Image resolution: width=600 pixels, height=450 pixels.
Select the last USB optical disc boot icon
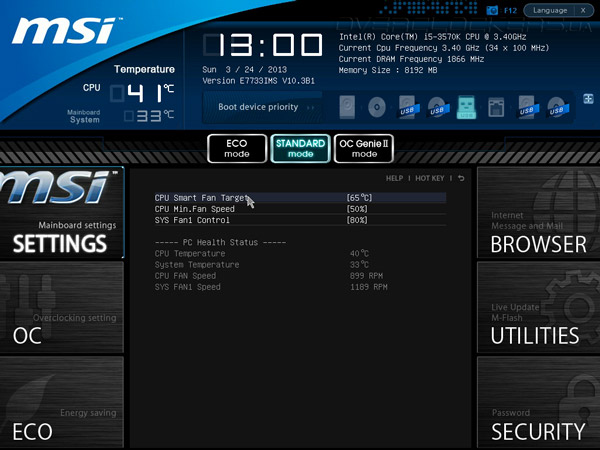pos(558,107)
